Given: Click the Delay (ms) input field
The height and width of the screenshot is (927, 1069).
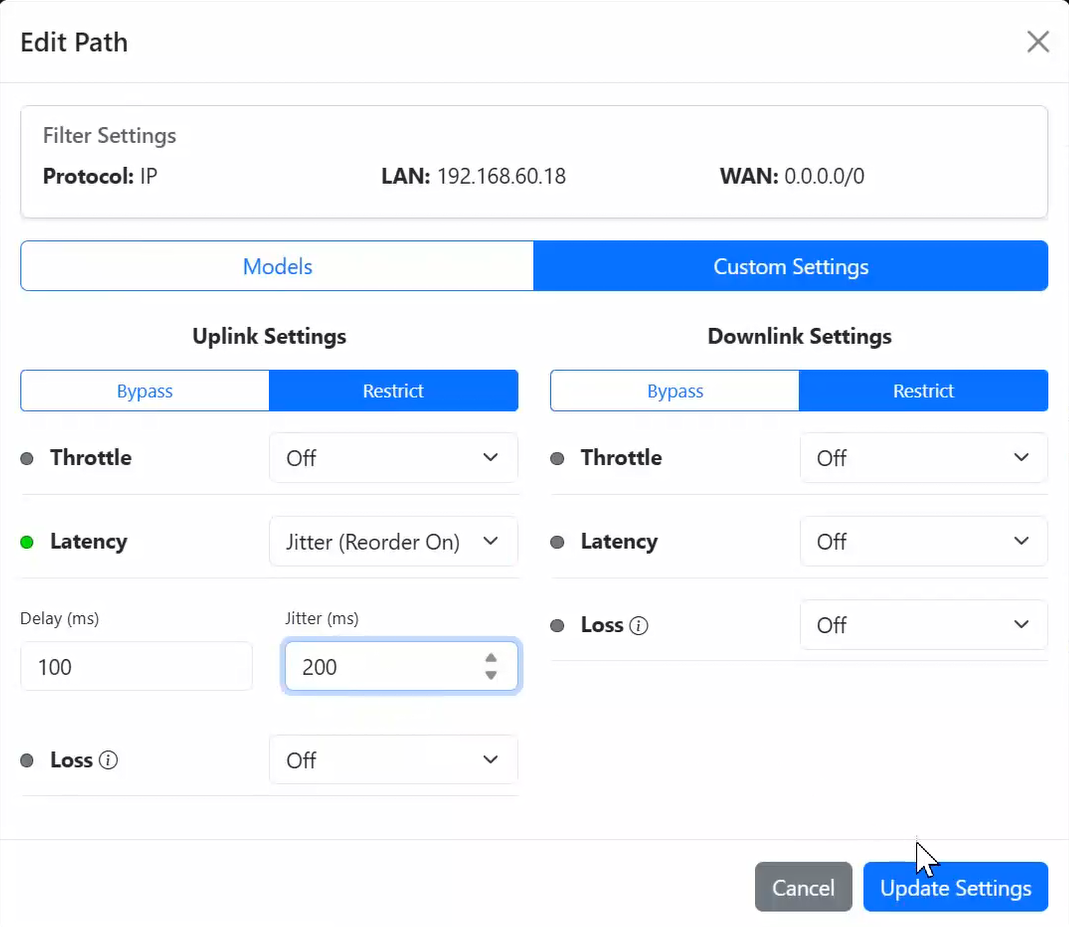Looking at the screenshot, I should point(135,666).
